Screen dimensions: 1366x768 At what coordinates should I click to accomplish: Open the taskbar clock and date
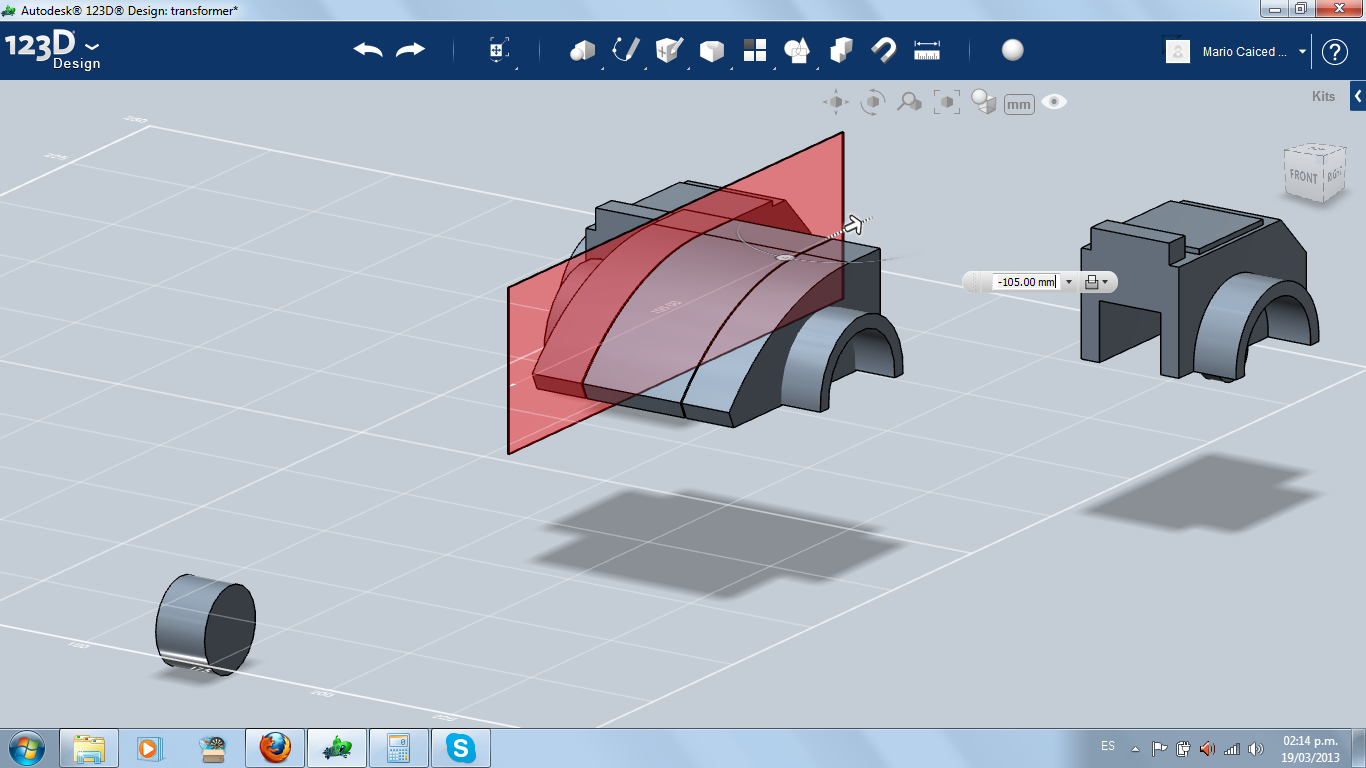(x=1310, y=748)
